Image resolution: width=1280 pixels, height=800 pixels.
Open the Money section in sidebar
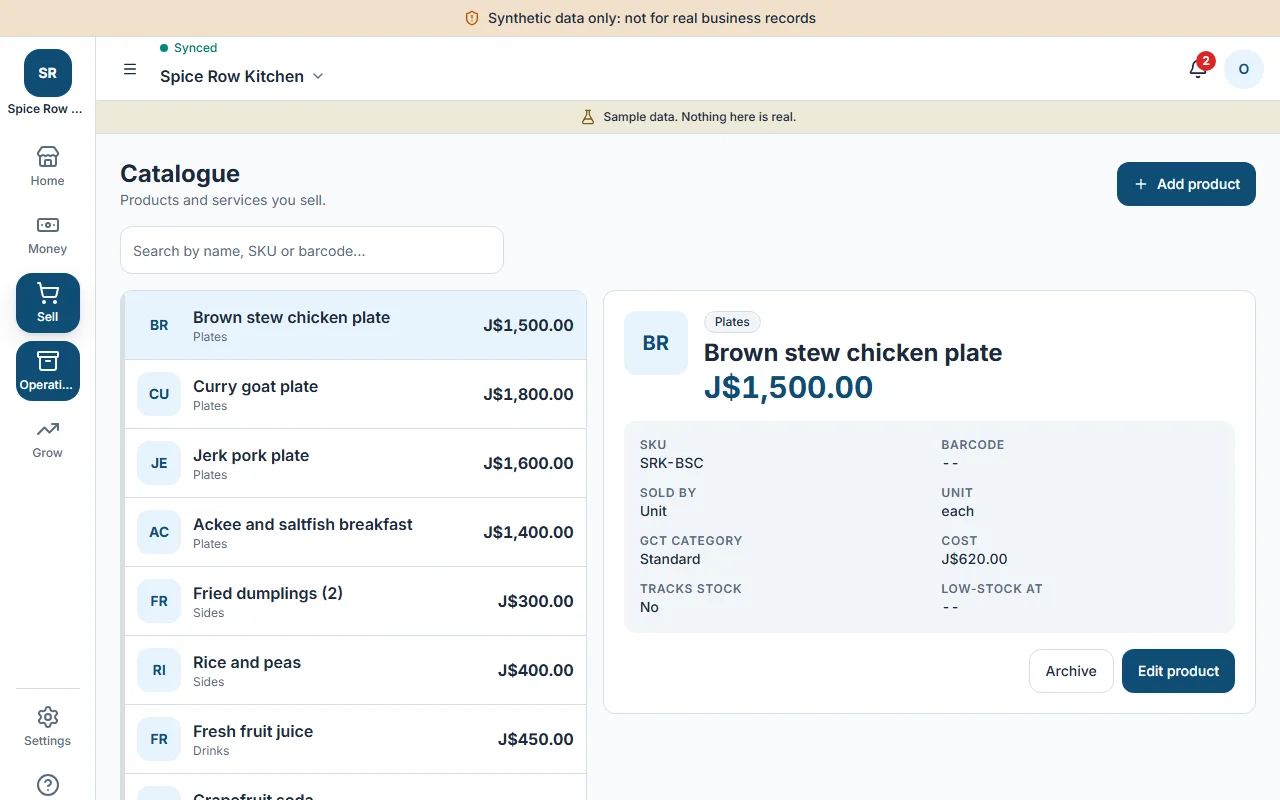[x=47, y=235]
